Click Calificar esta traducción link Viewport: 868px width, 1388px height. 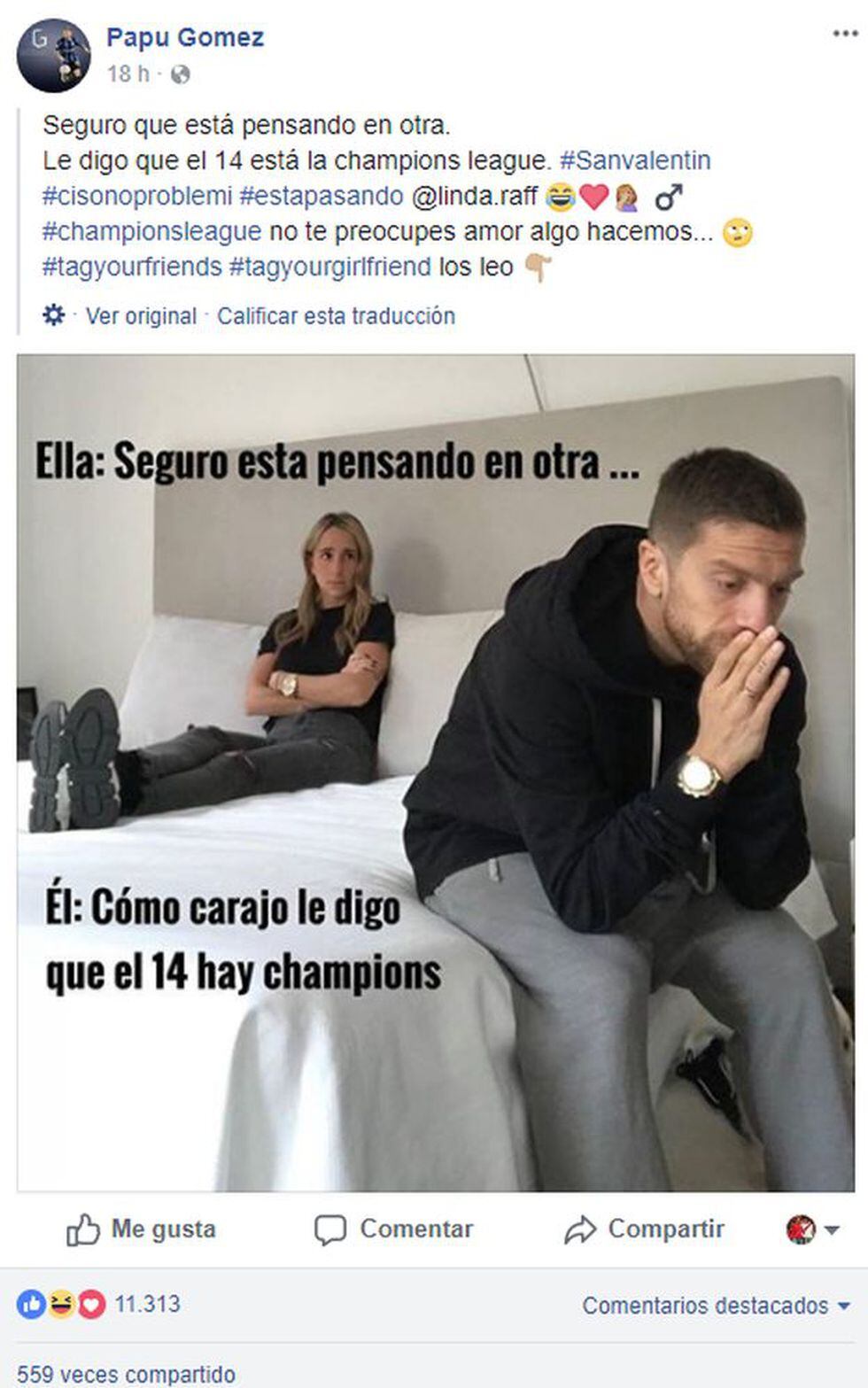tap(336, 316)
